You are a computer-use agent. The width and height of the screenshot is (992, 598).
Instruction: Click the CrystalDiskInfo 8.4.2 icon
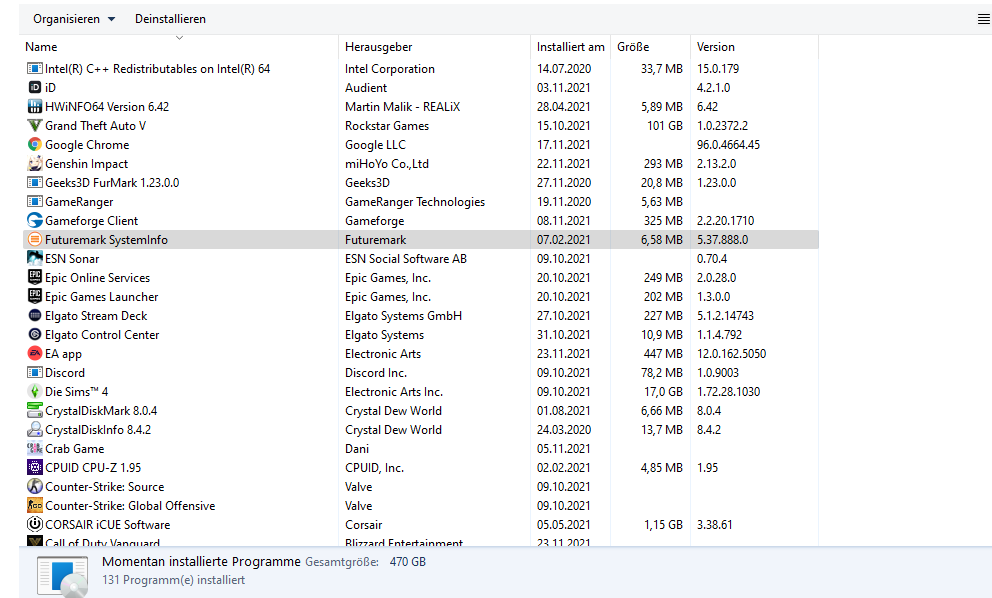35,429
